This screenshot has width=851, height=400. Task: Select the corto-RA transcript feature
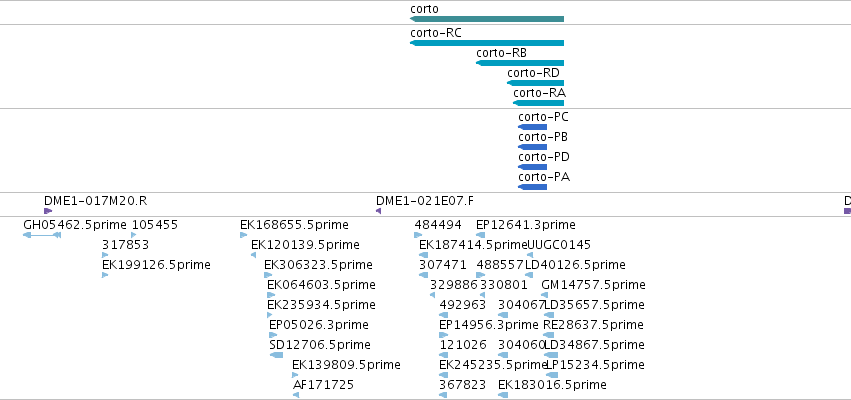pyautogui.click(x=538, y=103)
